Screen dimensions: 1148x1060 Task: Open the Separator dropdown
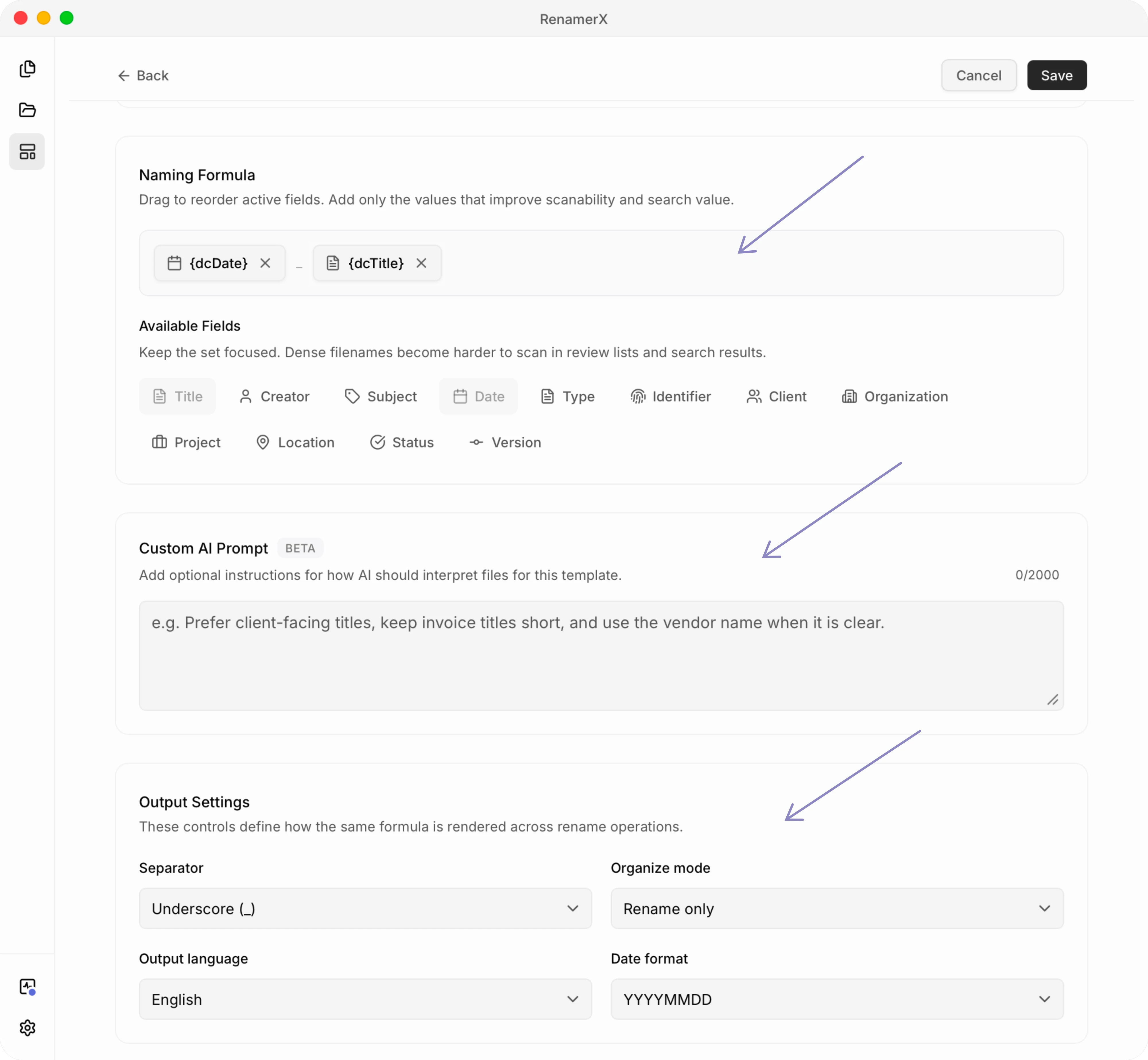click(x=365, y=909)
